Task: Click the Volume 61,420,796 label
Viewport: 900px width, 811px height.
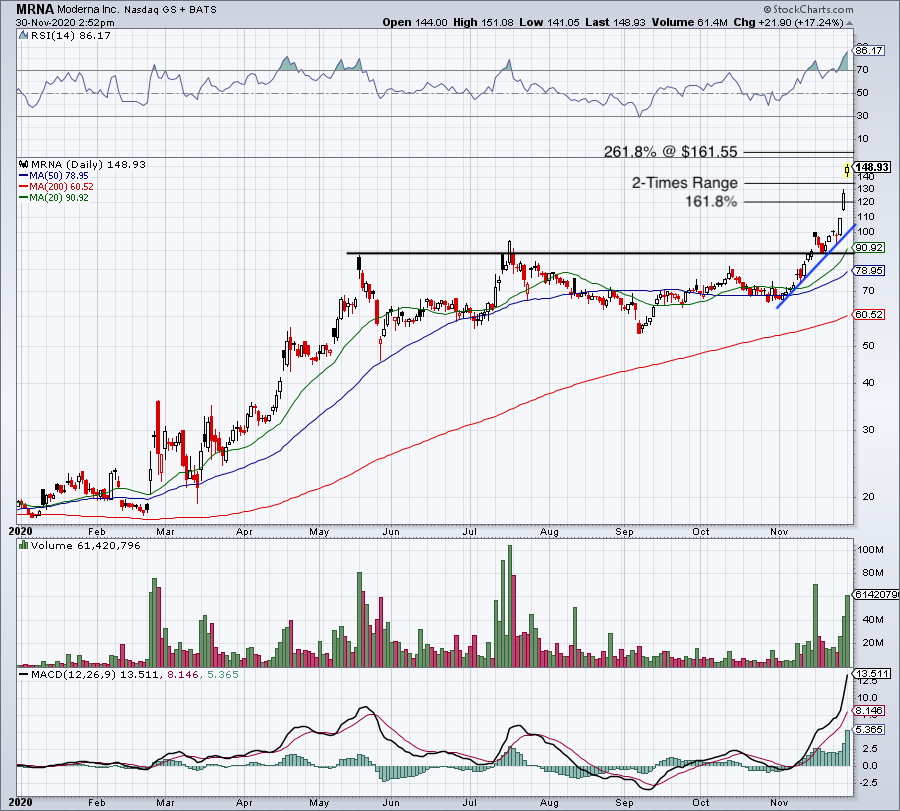Action: click(86, 545)
